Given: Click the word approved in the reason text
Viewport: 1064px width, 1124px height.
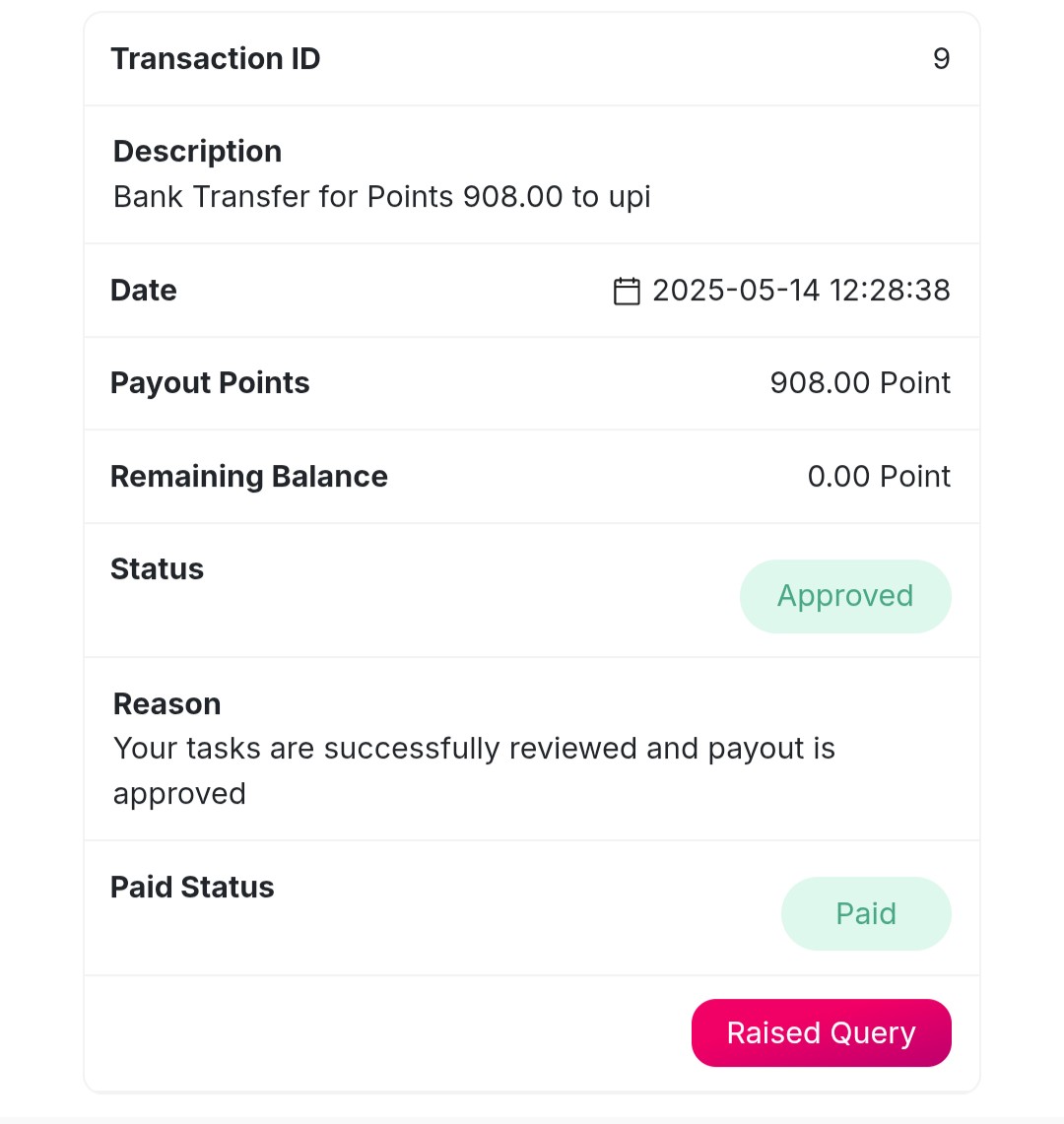Looking at the screenshot, I should coord(179,794).
